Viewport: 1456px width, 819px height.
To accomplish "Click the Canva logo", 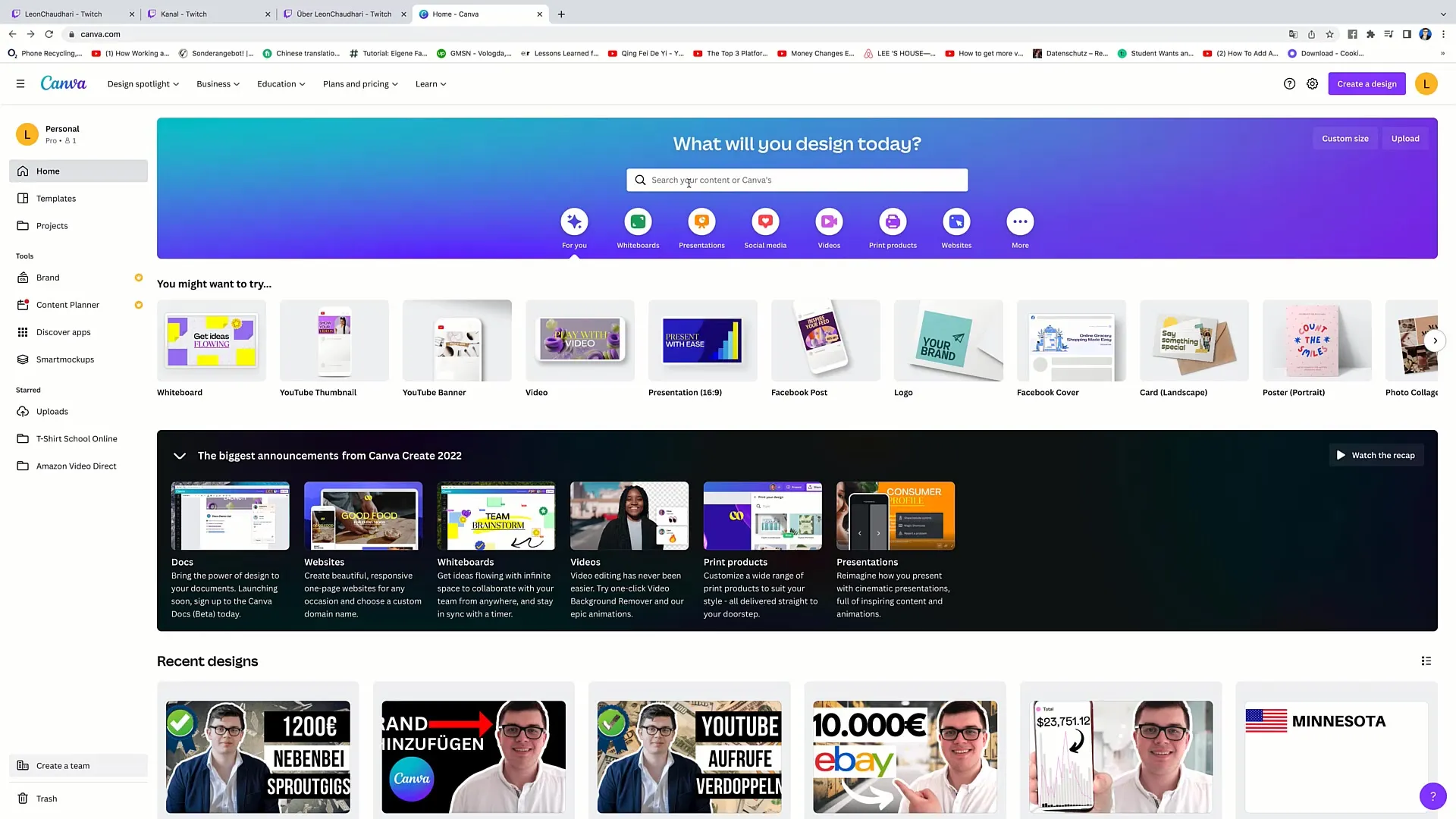I will (x=63, y=83).
